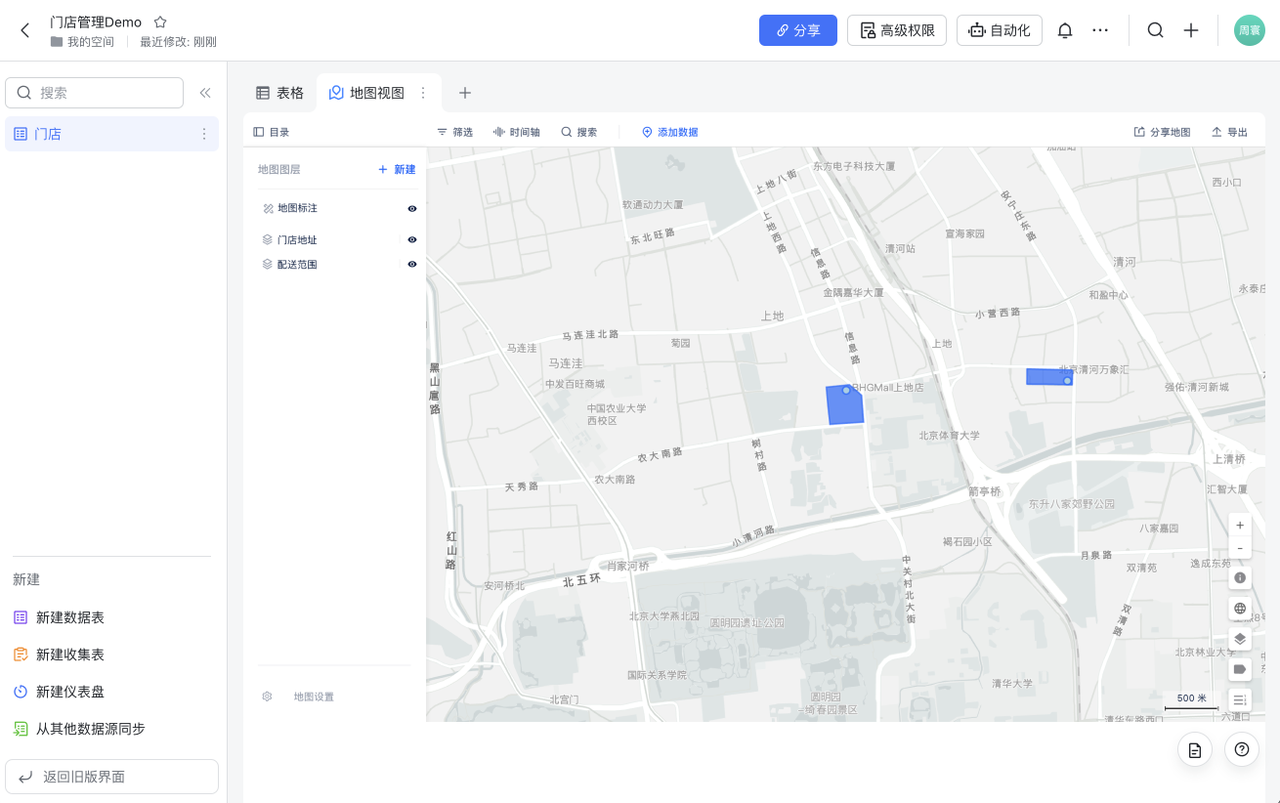Screen dimensions: 1280x803
Task: Switch to the 表格 tab
Action: (x=280, y=93)
